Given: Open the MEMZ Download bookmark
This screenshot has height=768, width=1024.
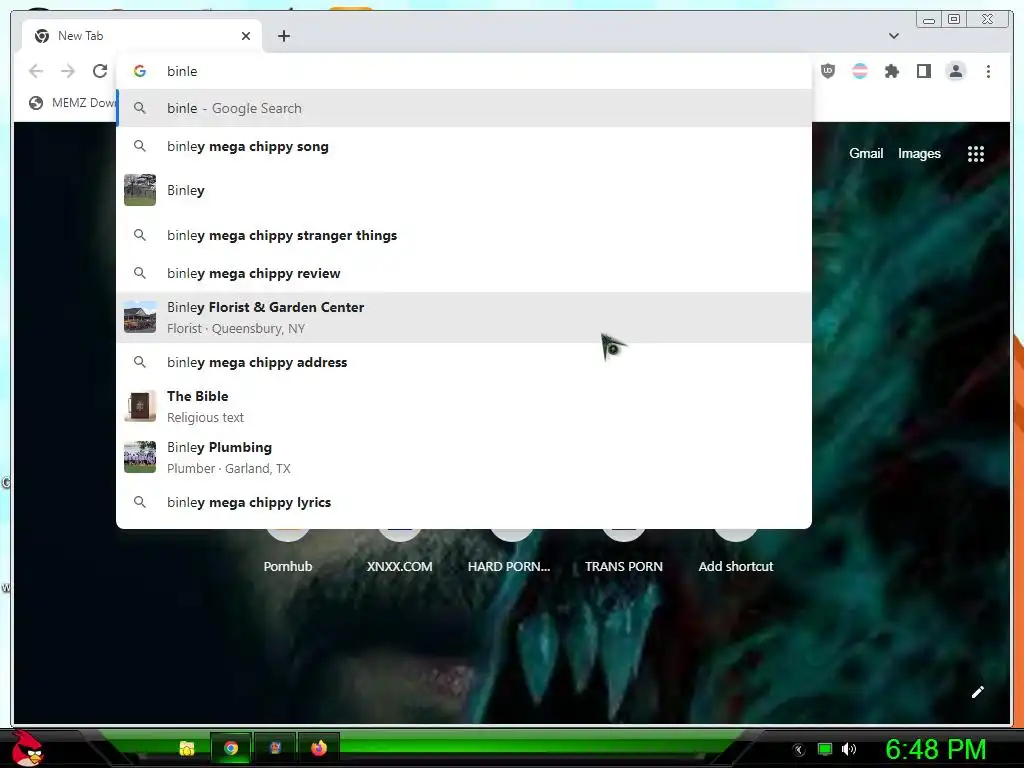Looking at the screenshot, I should (x=73, y=103).
